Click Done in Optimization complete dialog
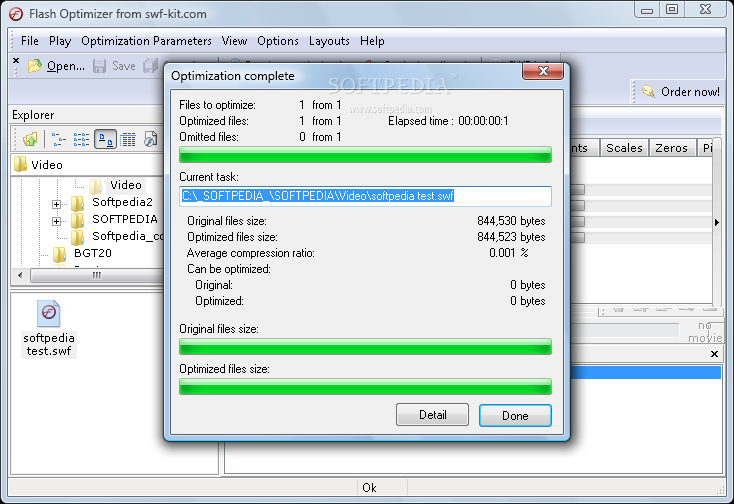The height and width of the screenshot is (504, 734). [515, 416]
